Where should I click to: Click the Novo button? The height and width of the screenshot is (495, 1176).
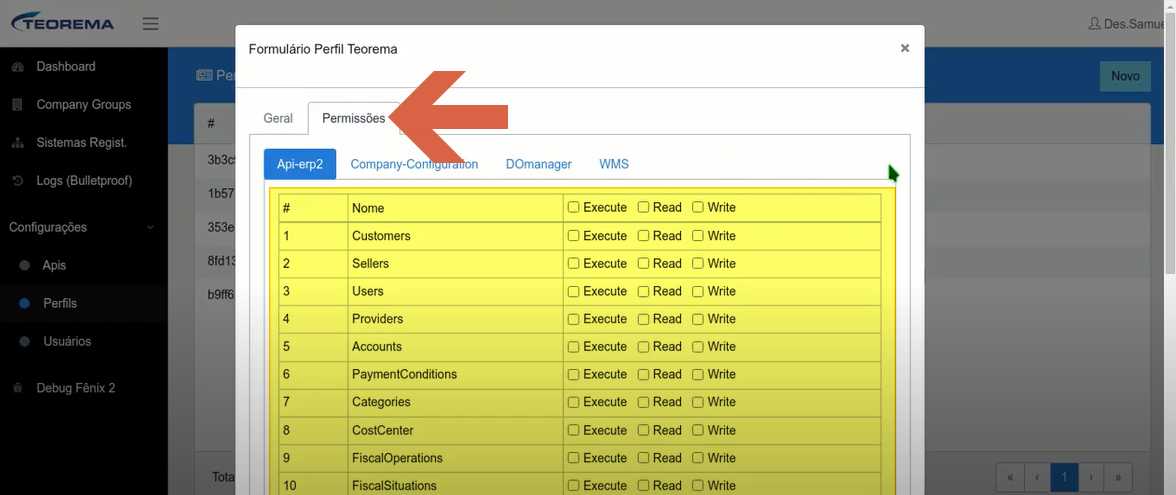coord(1125,76)
